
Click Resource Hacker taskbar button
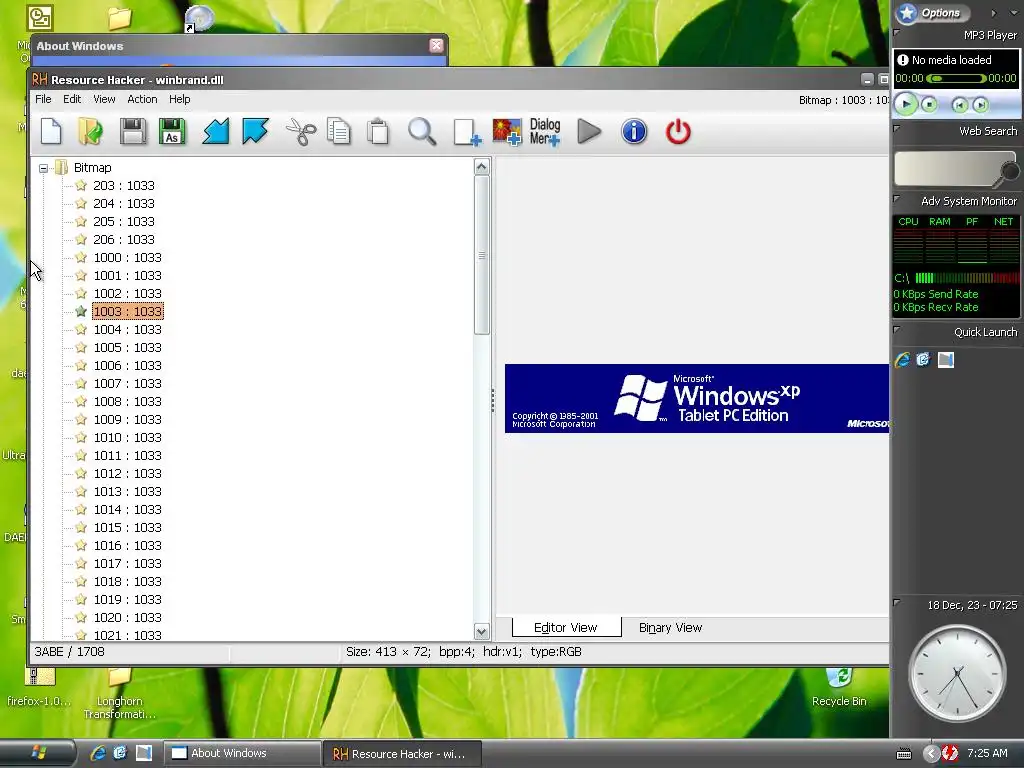click(402, 753)
